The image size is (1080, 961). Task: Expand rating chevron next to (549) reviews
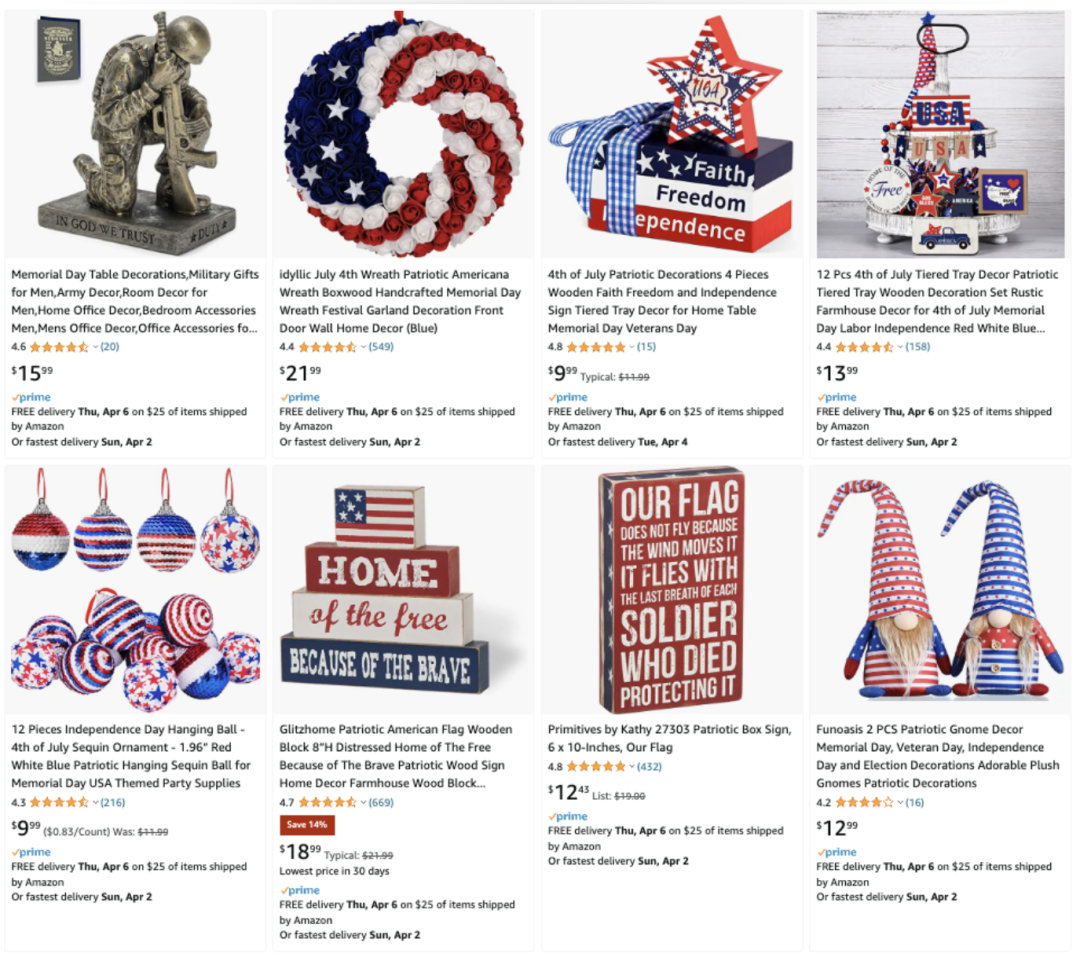(x=363, y=347)
